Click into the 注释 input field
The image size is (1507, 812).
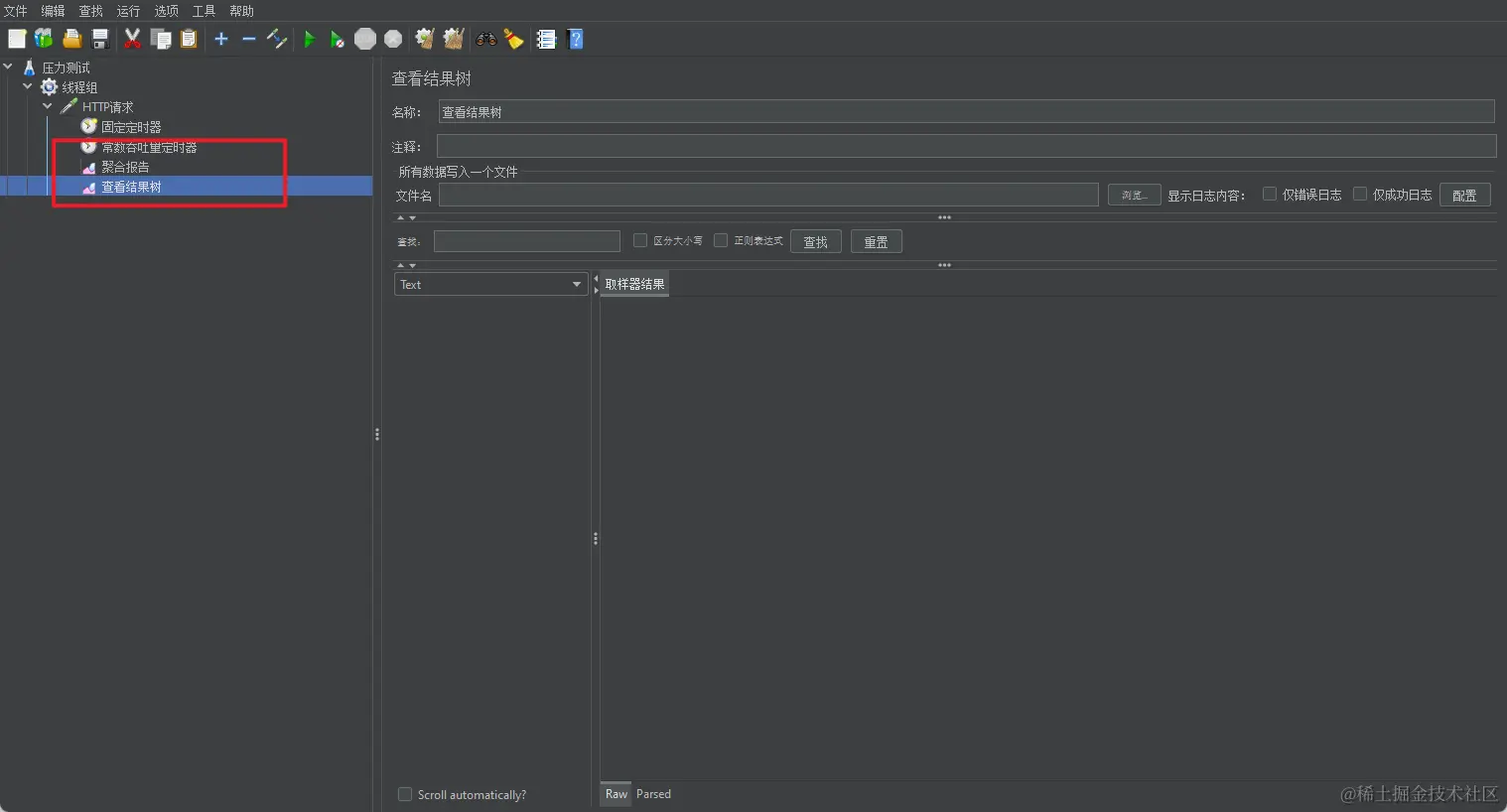coord(966,146)
